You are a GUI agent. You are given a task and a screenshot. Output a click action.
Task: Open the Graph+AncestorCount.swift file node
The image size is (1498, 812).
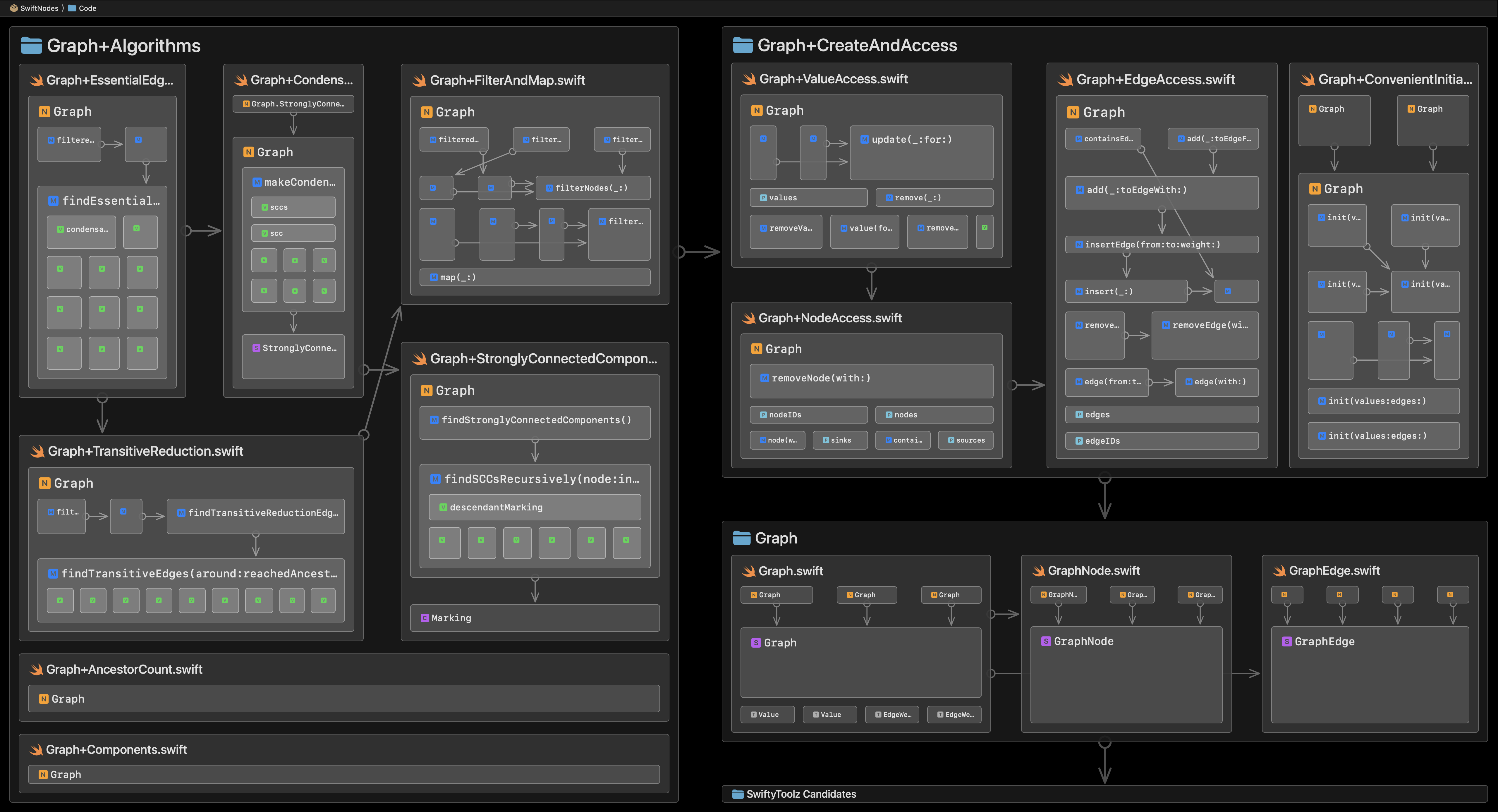(124, 669)
